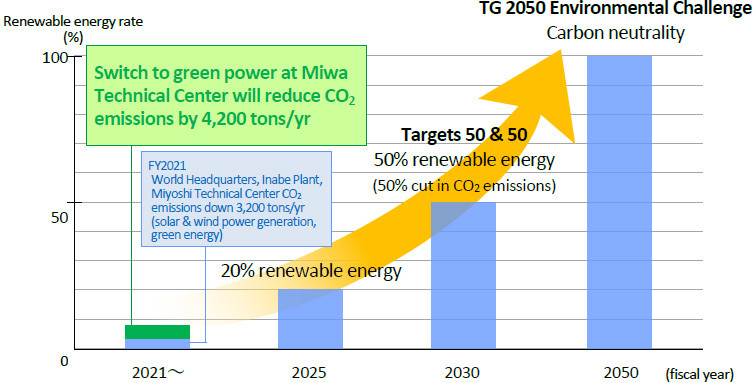This screenshot has height=383, width=756.
Task: Click the 'Carbon neutrality' label
Action: [x=615, y=33]
